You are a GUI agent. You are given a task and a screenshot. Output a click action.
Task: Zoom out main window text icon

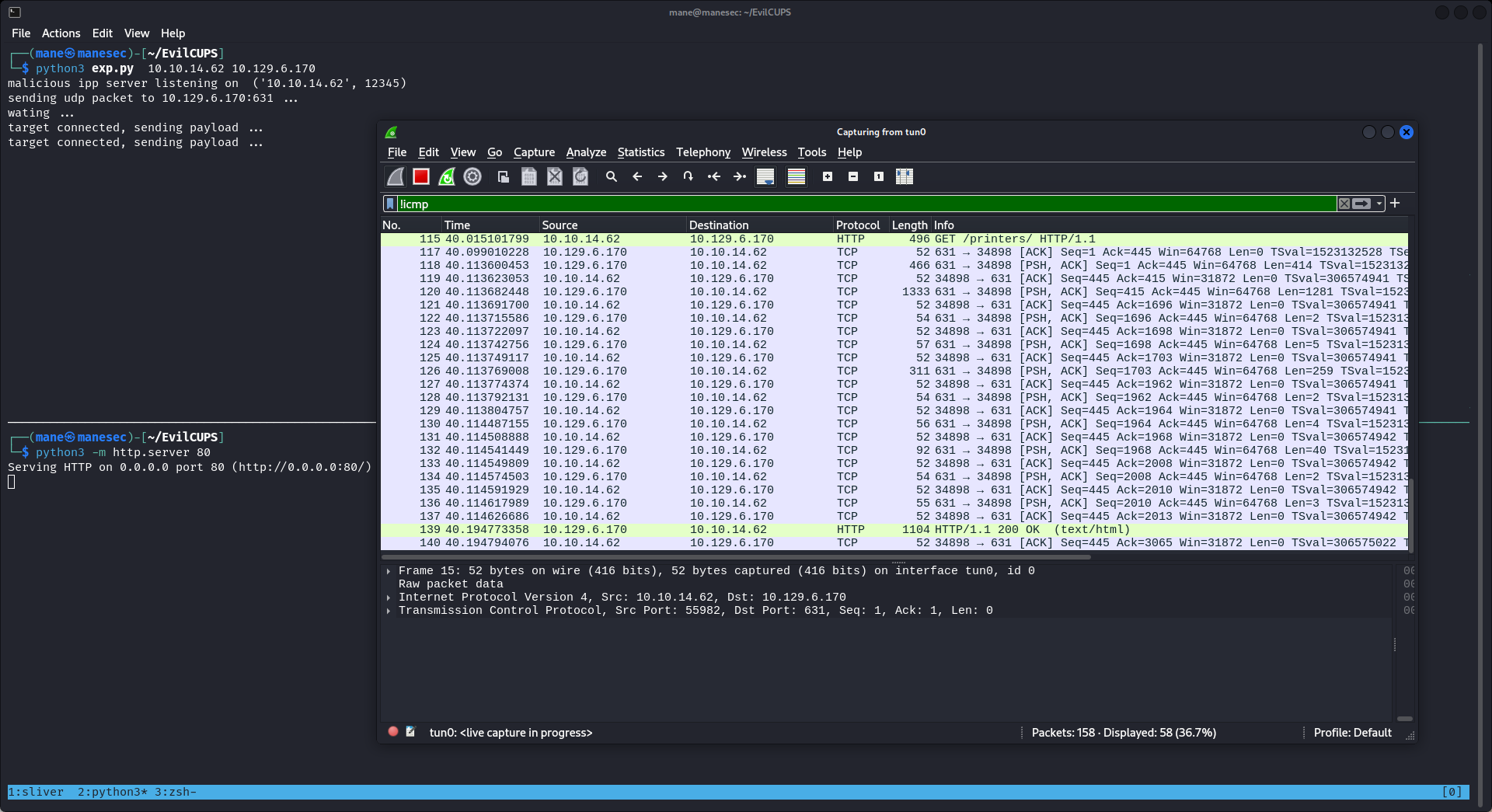[853, 177]
